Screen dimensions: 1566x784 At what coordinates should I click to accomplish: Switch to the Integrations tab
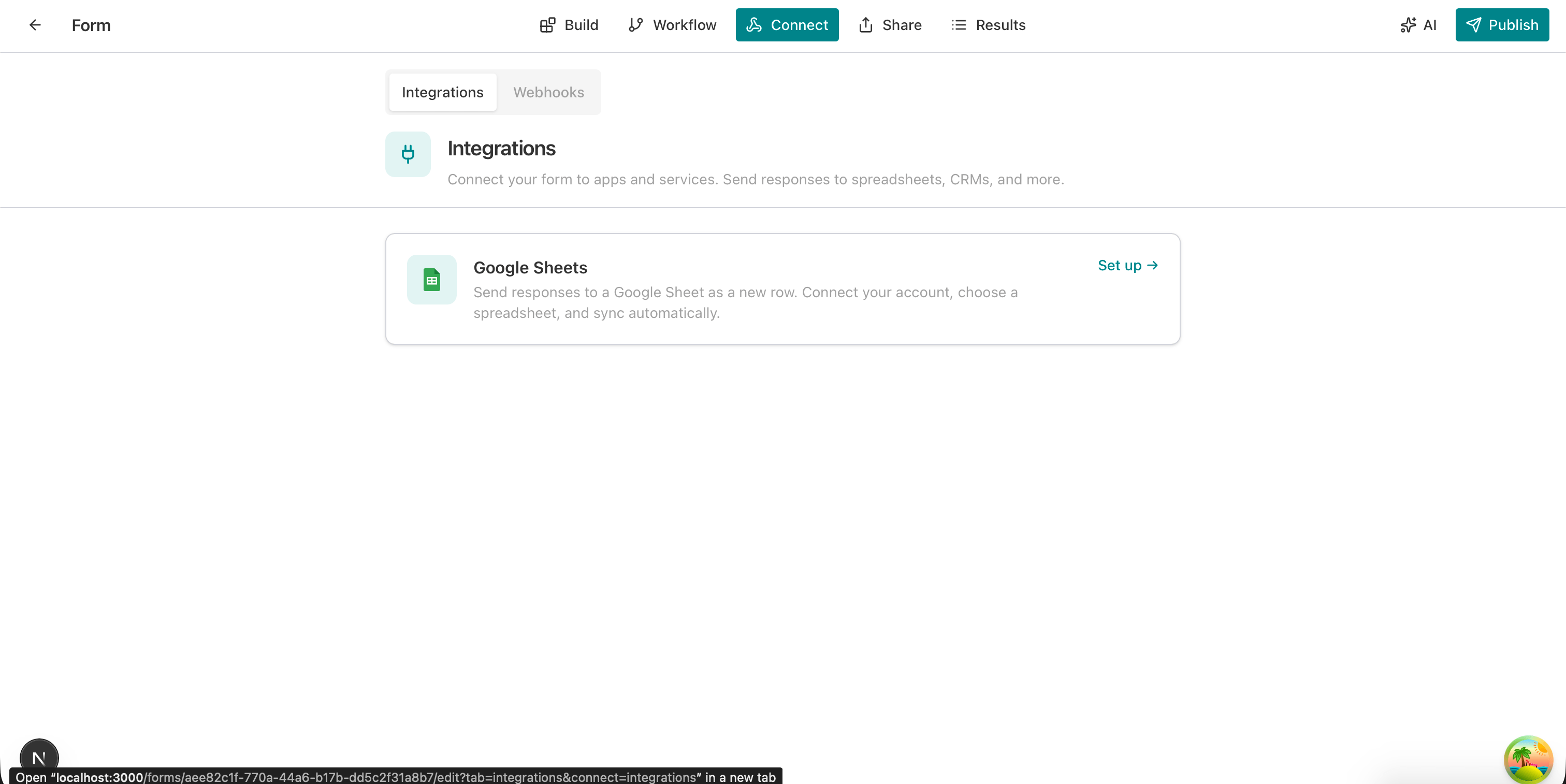[x=442, y=92]
